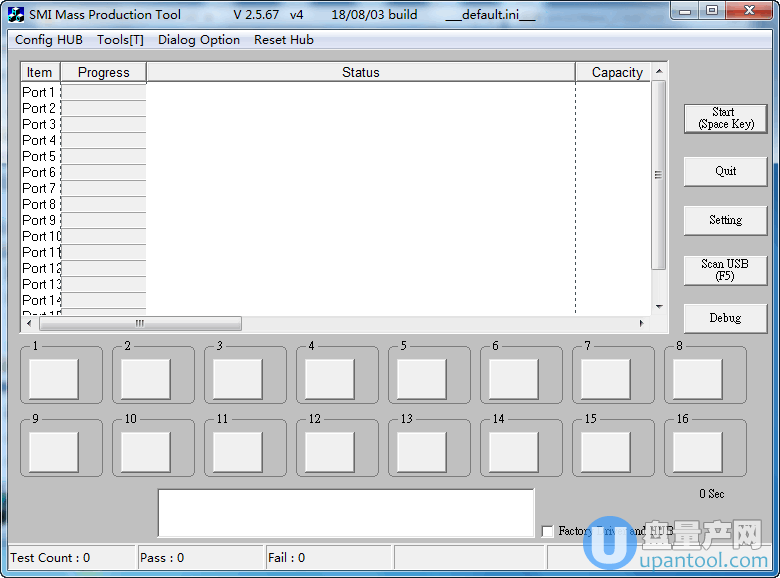The width and height of the screenshot is (780, 578).
Task: Select the port 4 status box
Action: (x=330, y=379)
